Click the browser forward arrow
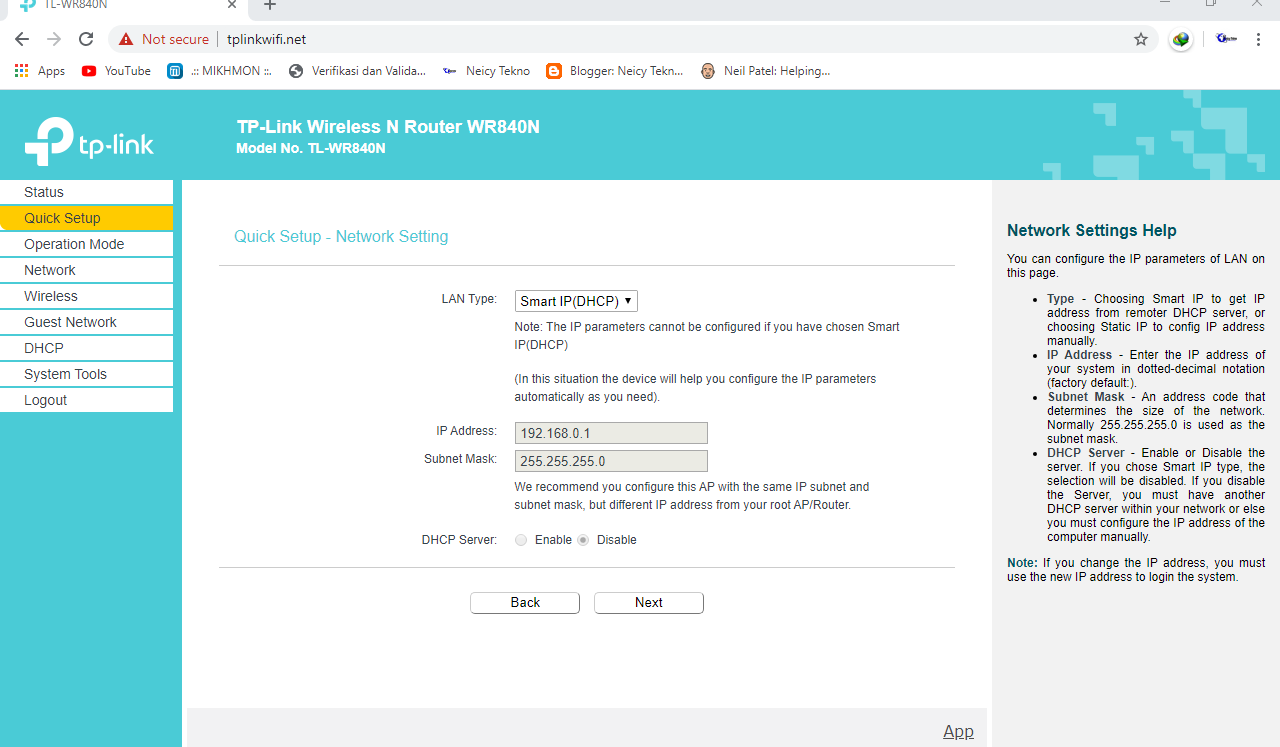 tap(54, 39)
